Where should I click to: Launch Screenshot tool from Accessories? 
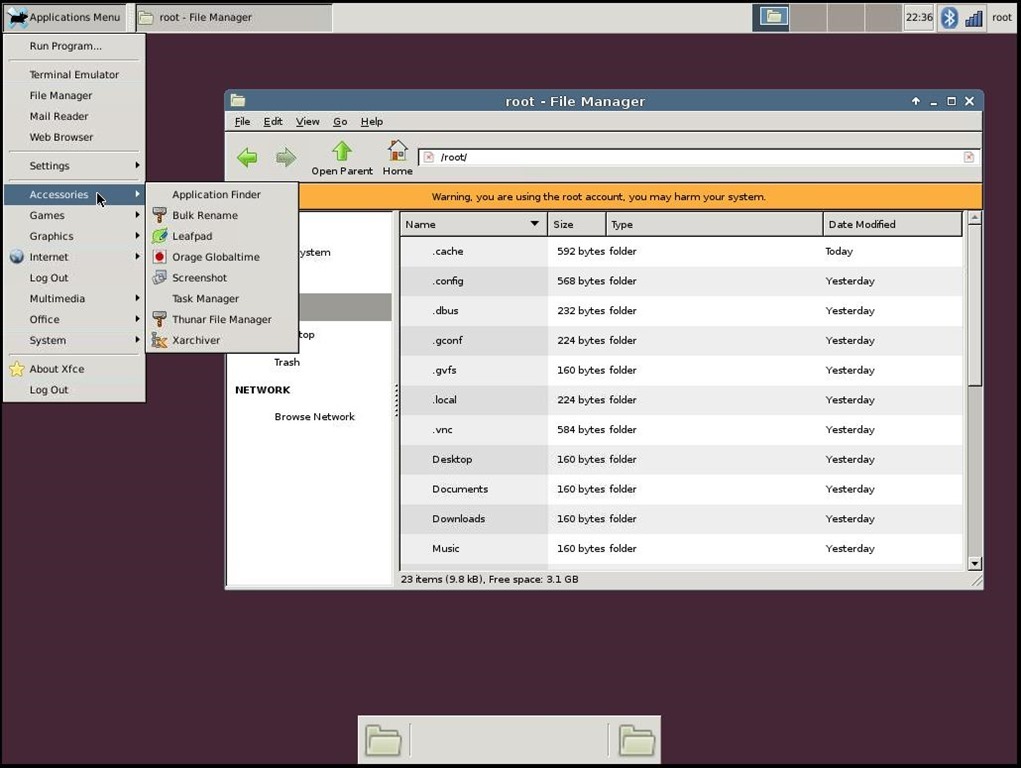[x=199, y=278]
